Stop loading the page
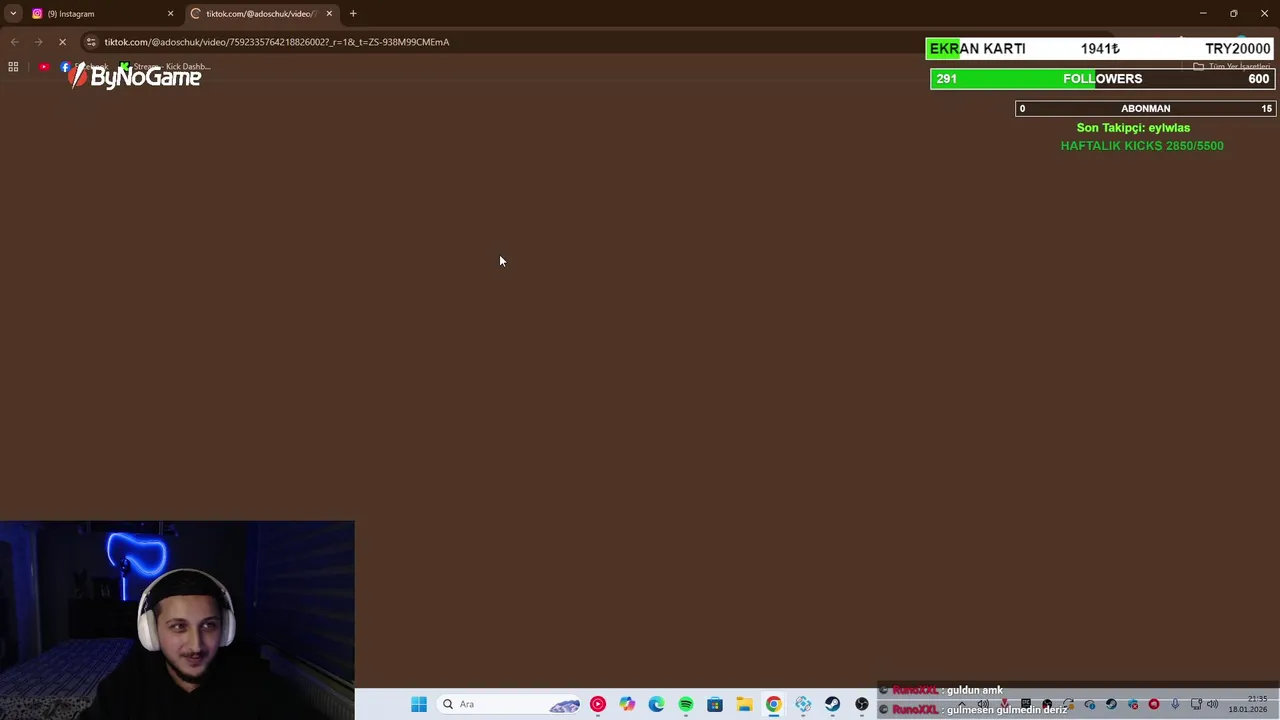Screen dimensions: 1280x720 click(62, 42)
